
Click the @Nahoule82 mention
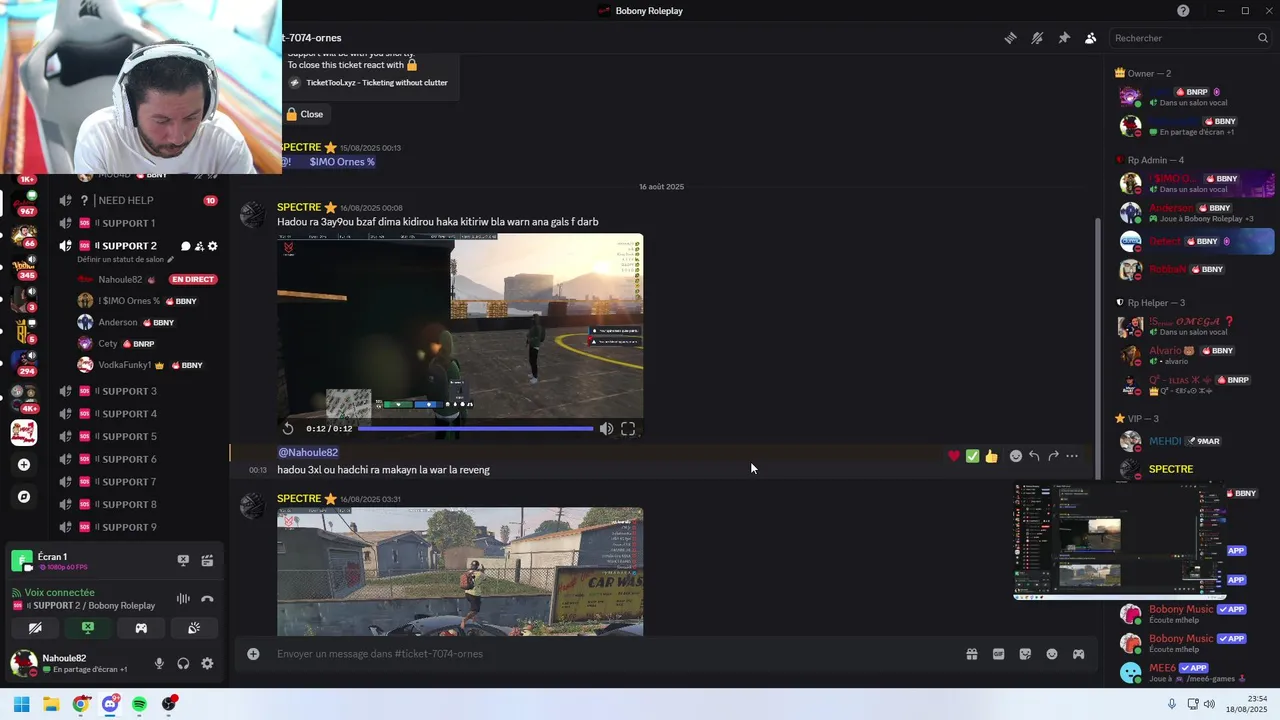tap(308, 452)
